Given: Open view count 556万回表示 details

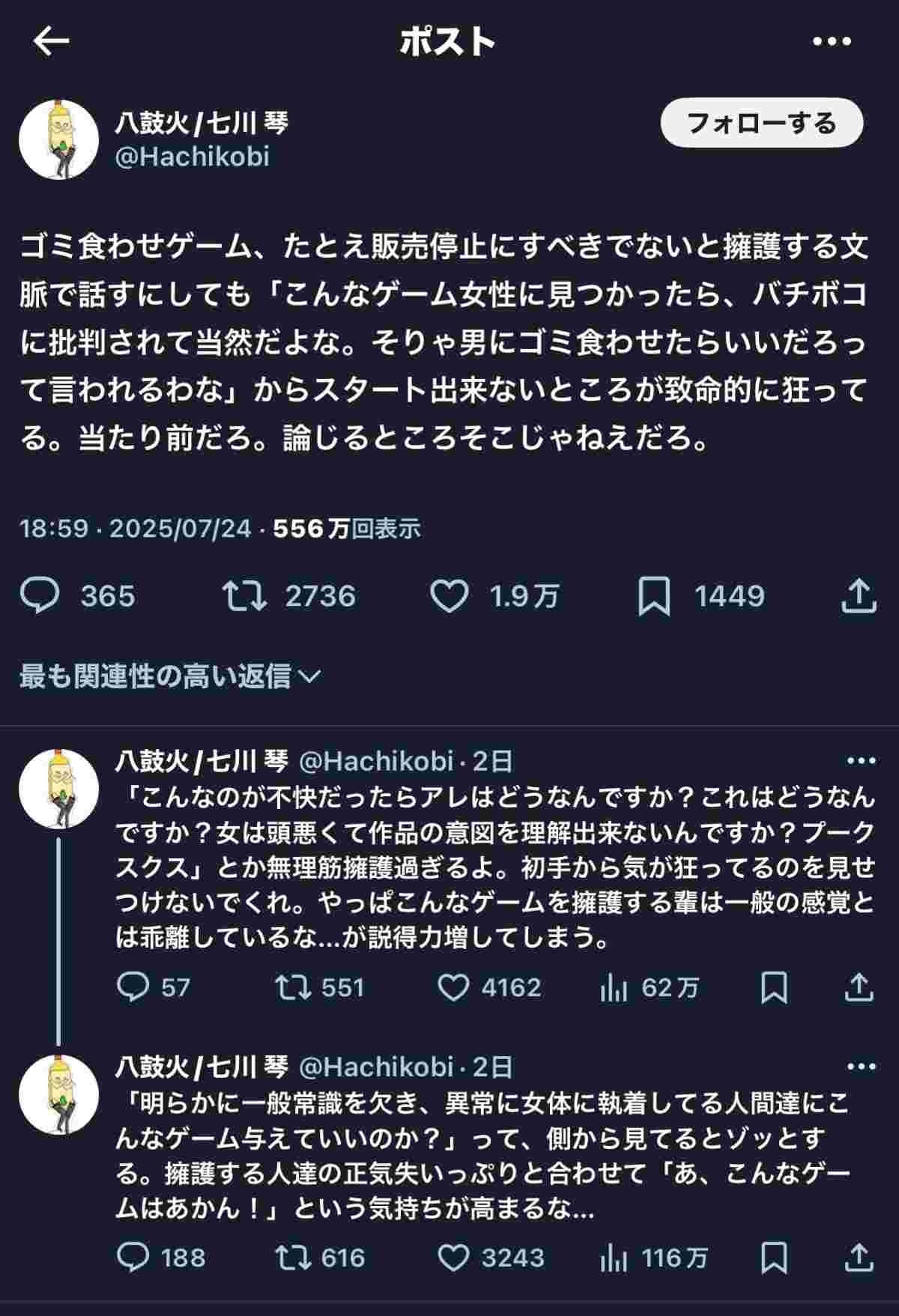Looking at the screenshot, I should [x=347, y=529].
